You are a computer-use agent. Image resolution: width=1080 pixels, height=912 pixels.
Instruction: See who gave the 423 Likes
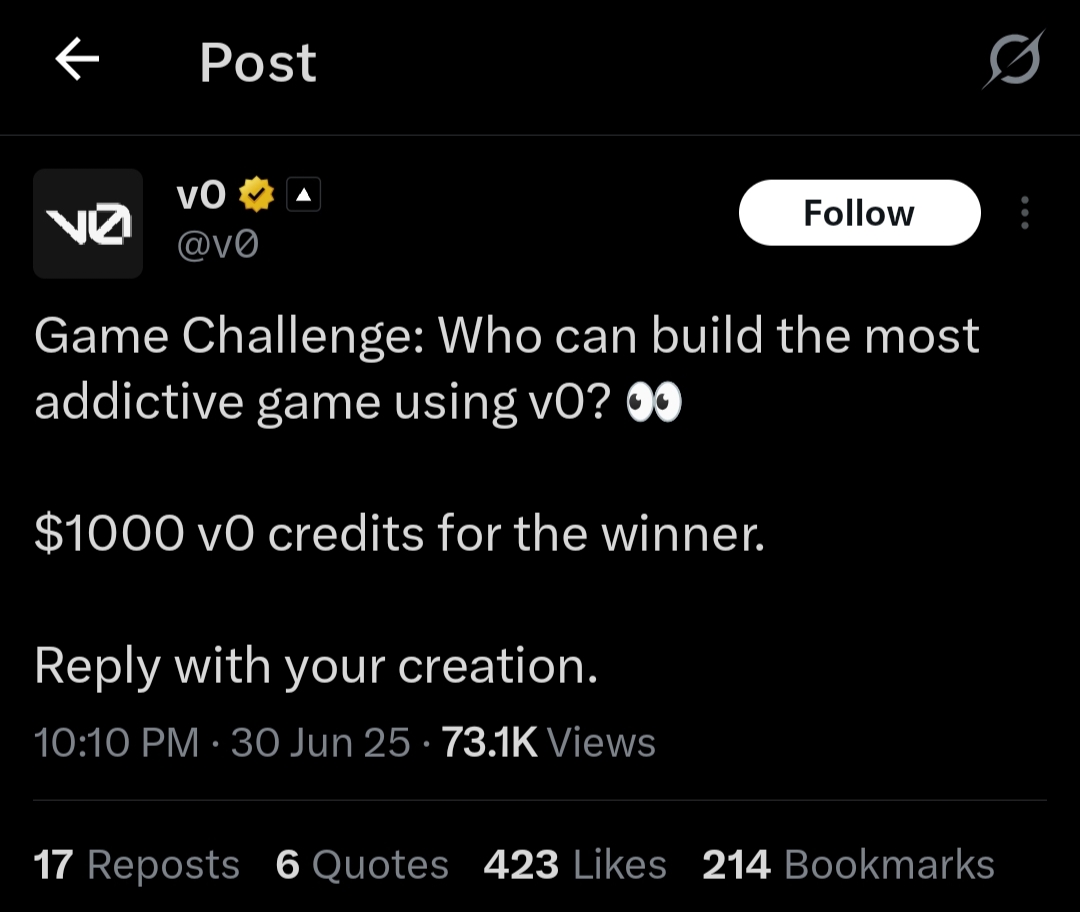click(575, 865)
